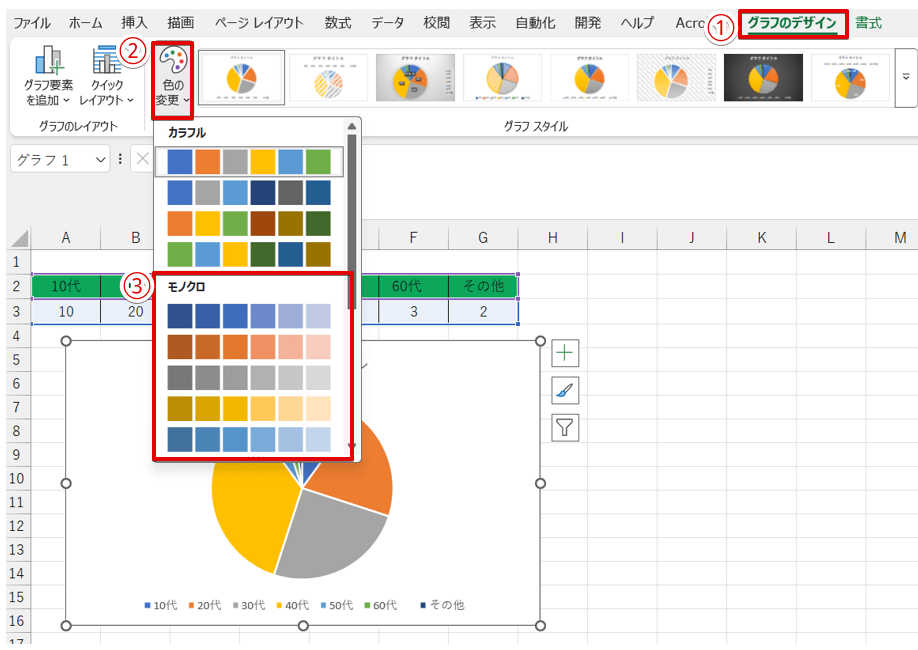Click column K header

click(762, 237)
